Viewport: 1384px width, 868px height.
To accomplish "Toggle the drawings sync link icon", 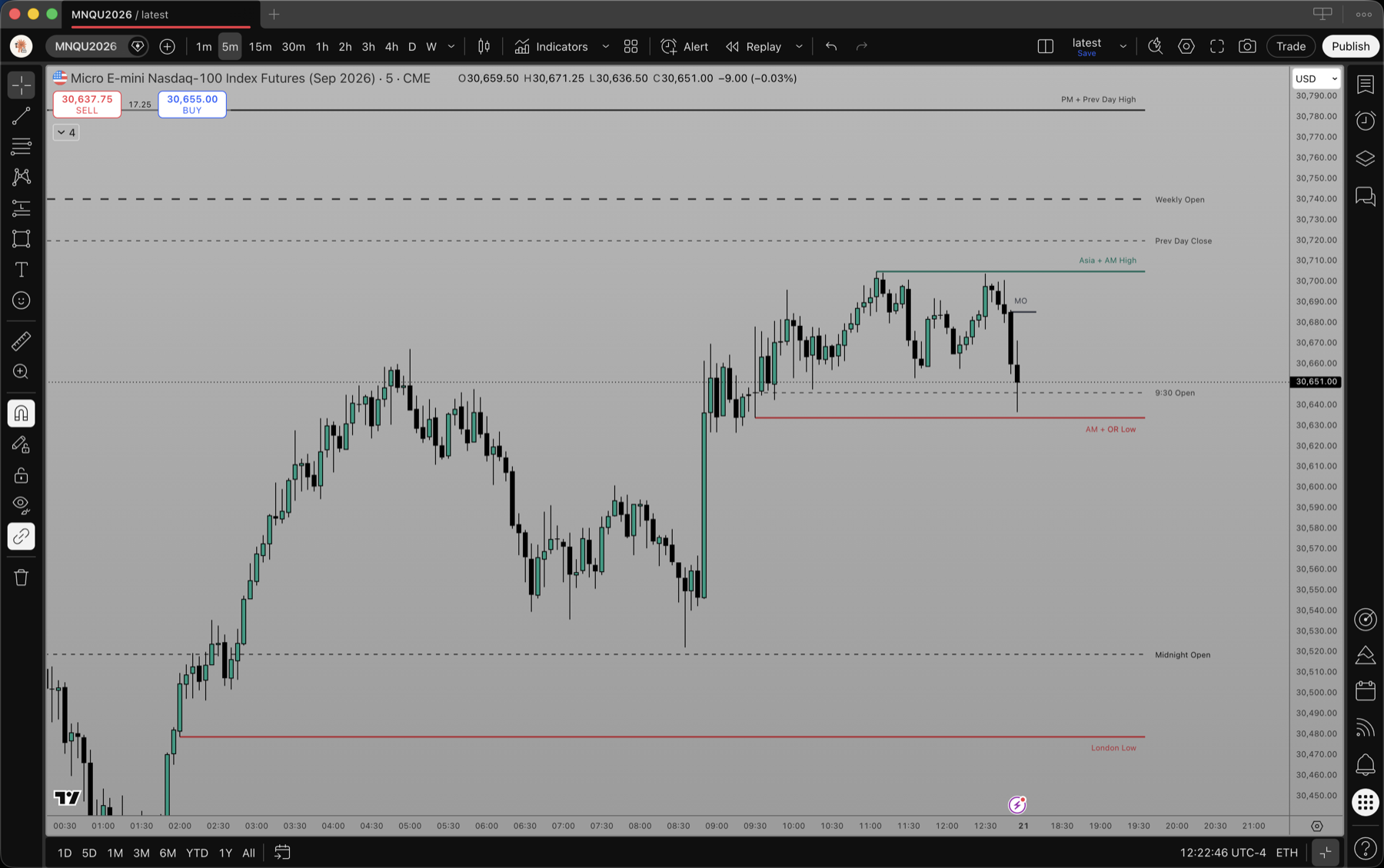I will click(x=22, y=537).
